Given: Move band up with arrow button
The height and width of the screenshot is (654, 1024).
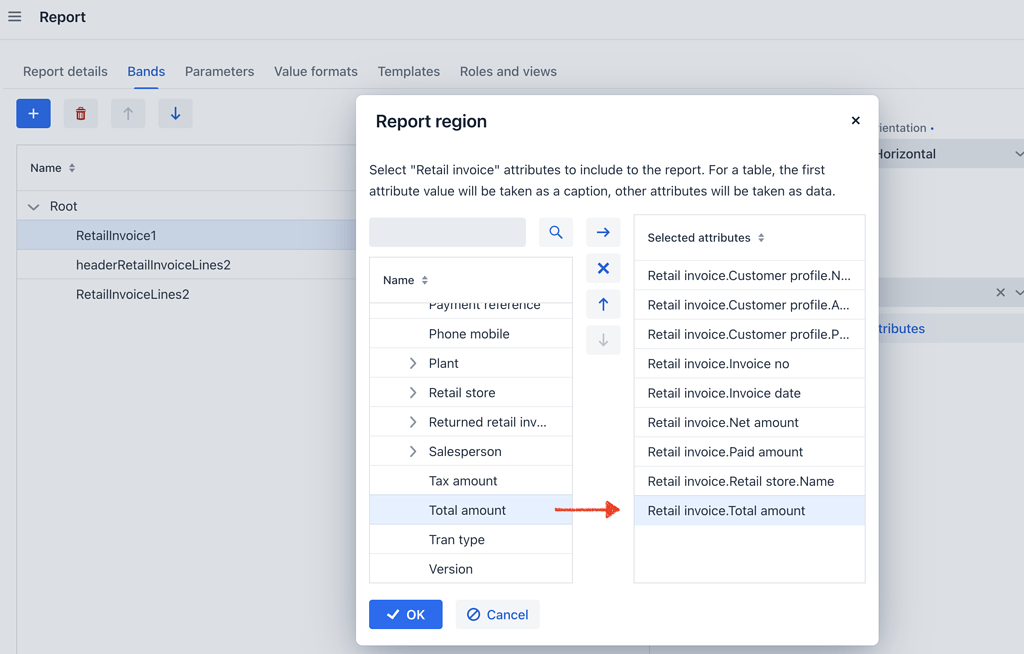Looking at the screenshot, I should point(128,114).
